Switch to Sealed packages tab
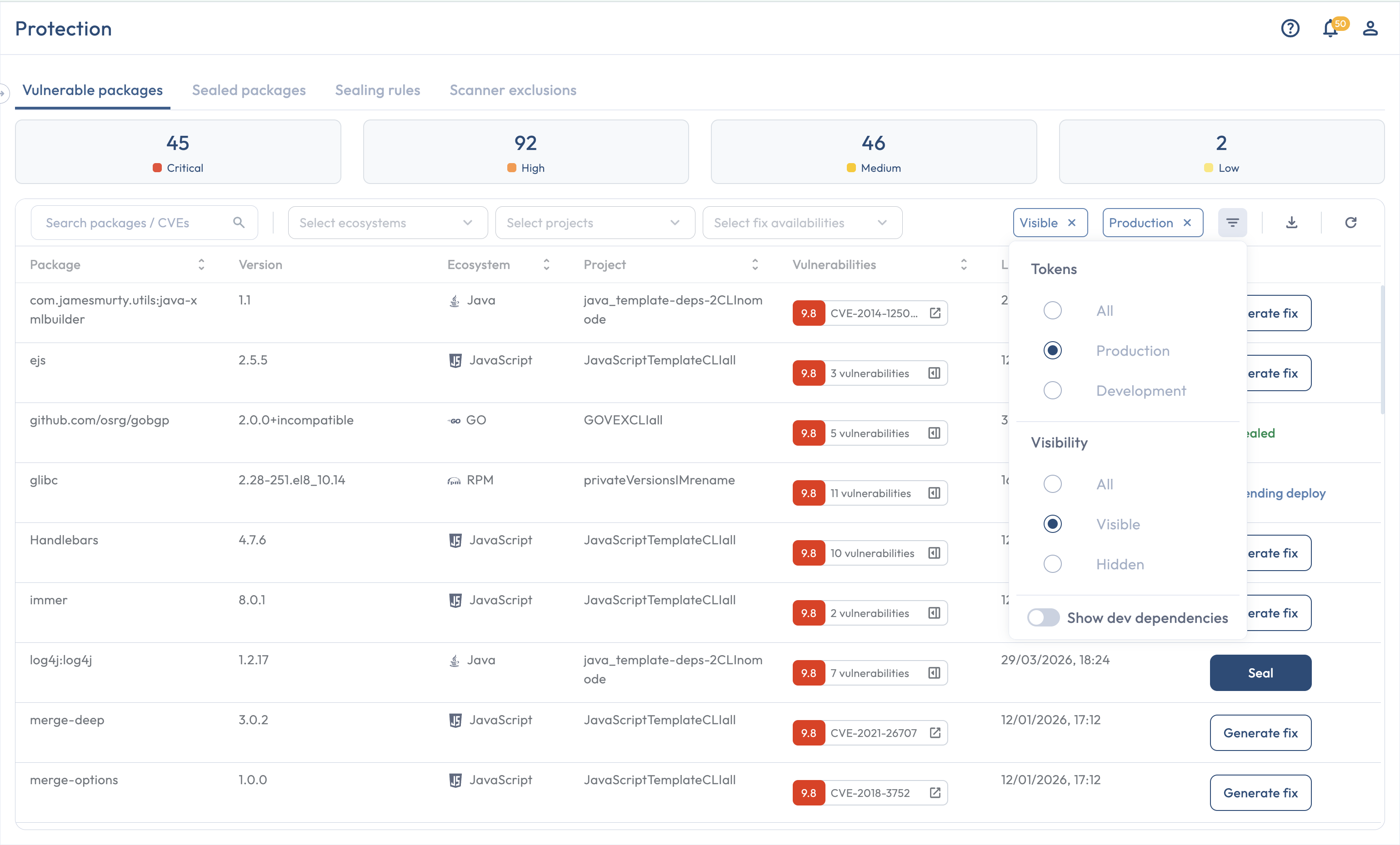 tap(249, 90)
